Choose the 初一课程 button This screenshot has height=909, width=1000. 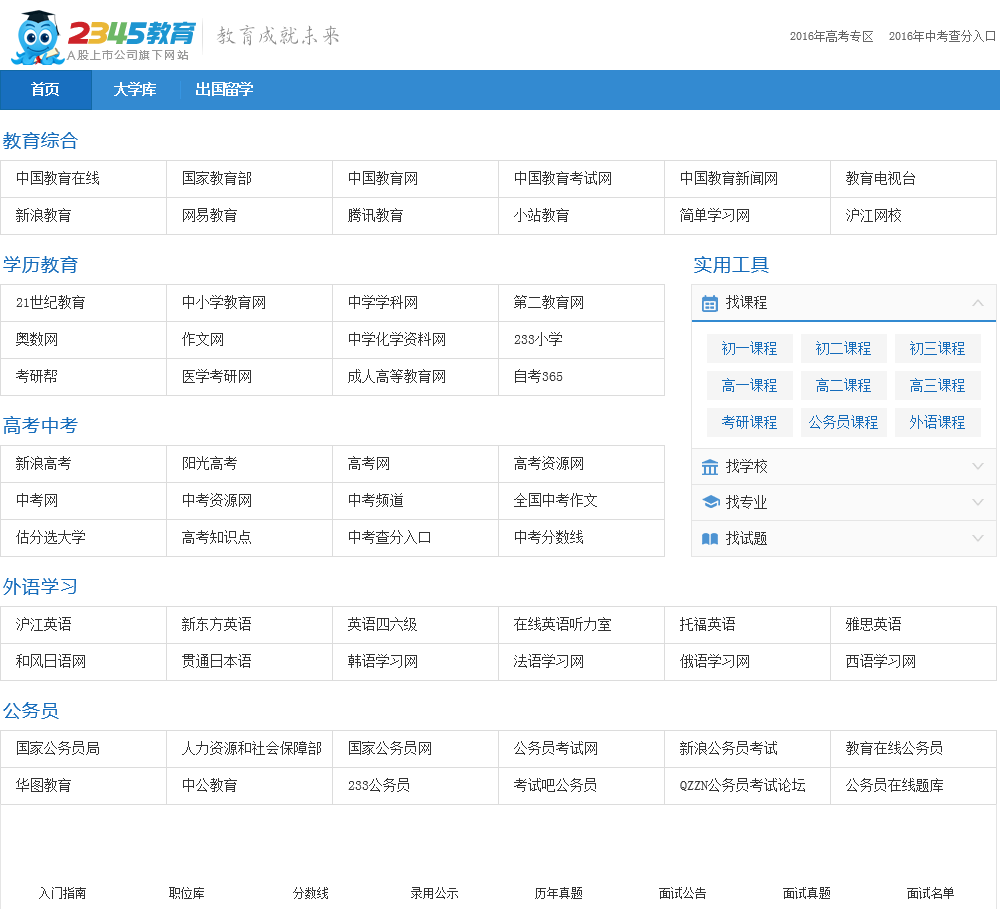749,349
